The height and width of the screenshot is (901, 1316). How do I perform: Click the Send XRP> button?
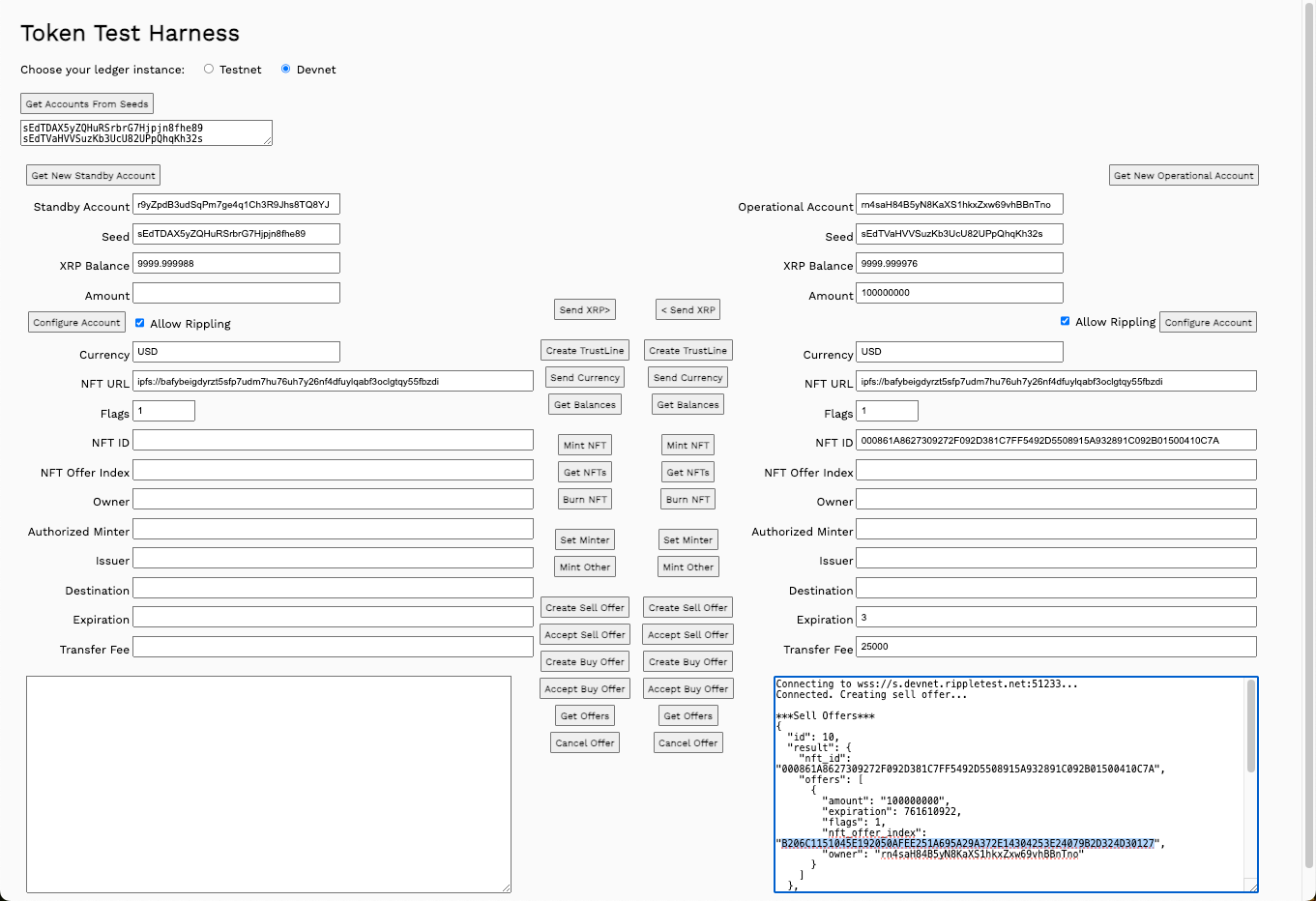[x=585, y=309]
